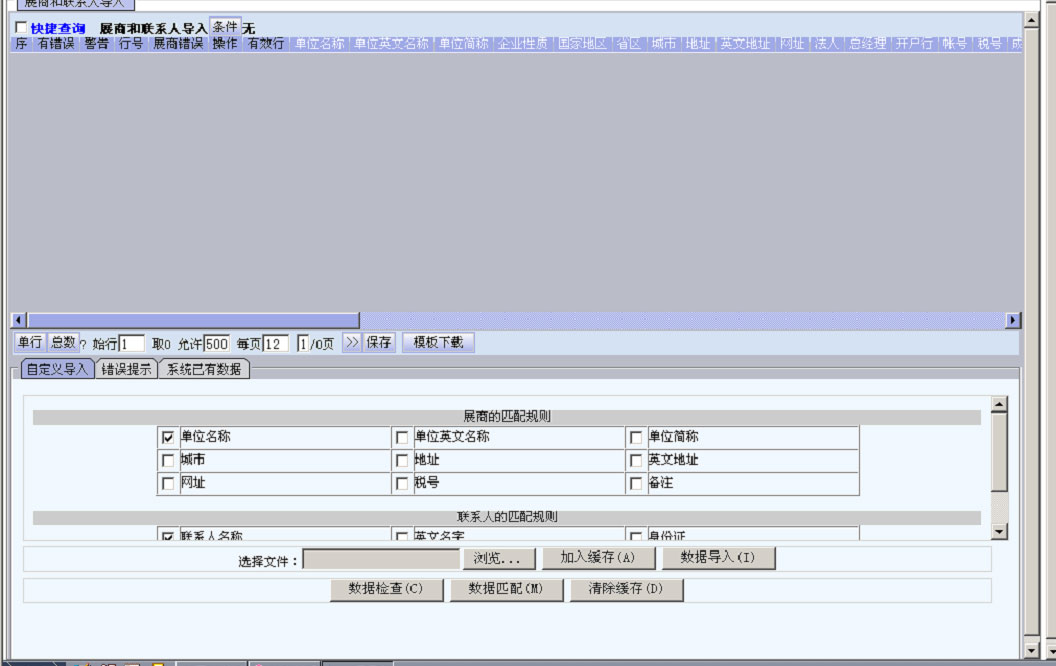Tick the 税号 matching checkbox
This screenshot has height=666, width=1056.
coord(402,484)
